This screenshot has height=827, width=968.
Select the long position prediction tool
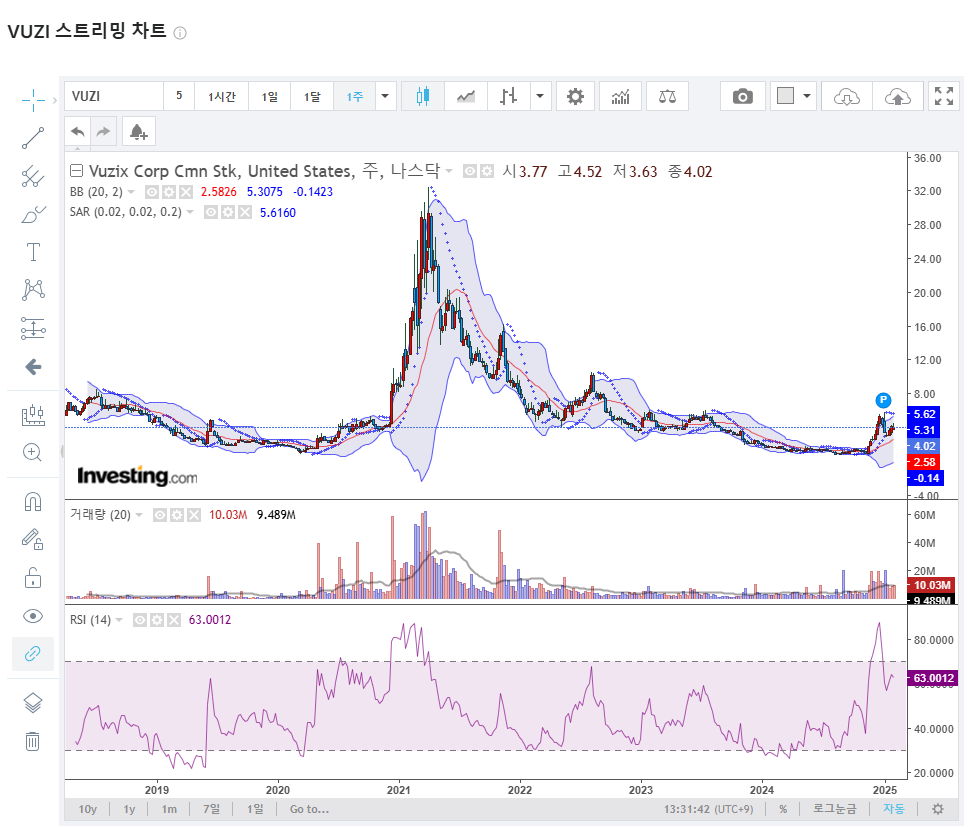33,328
